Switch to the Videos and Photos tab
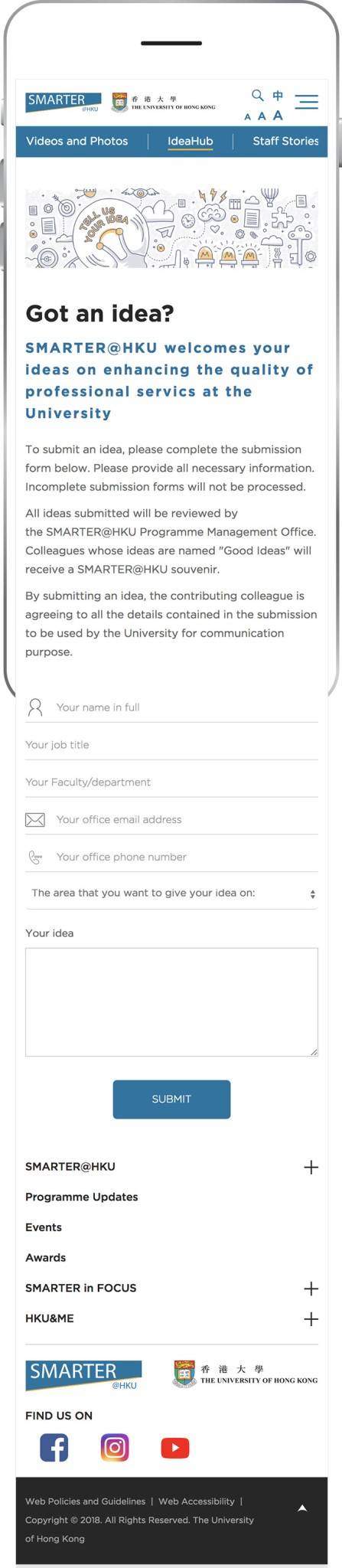 pos(77,141)
